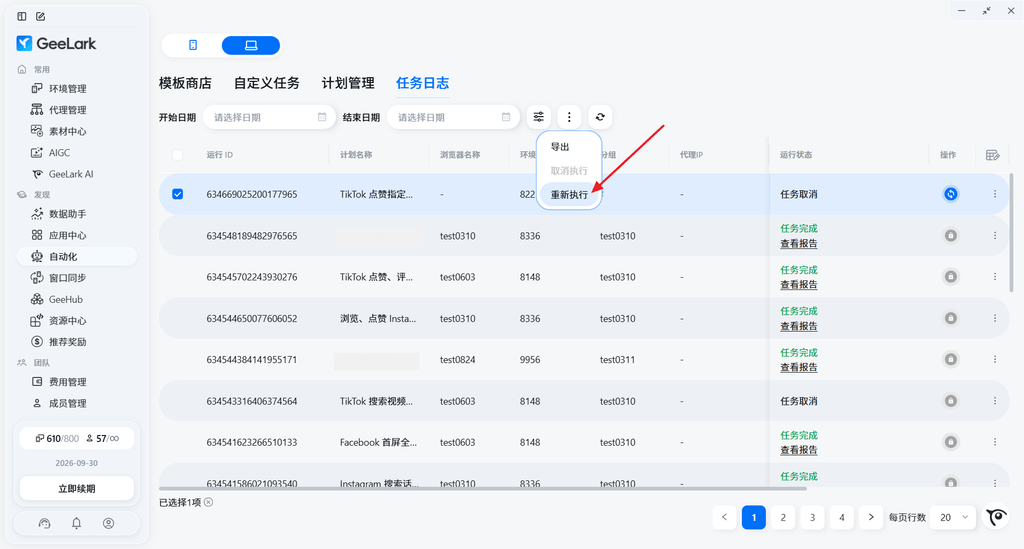The image size is (1024, 549).
Task: Click the customer support headset icon
Action: [44, 523]
